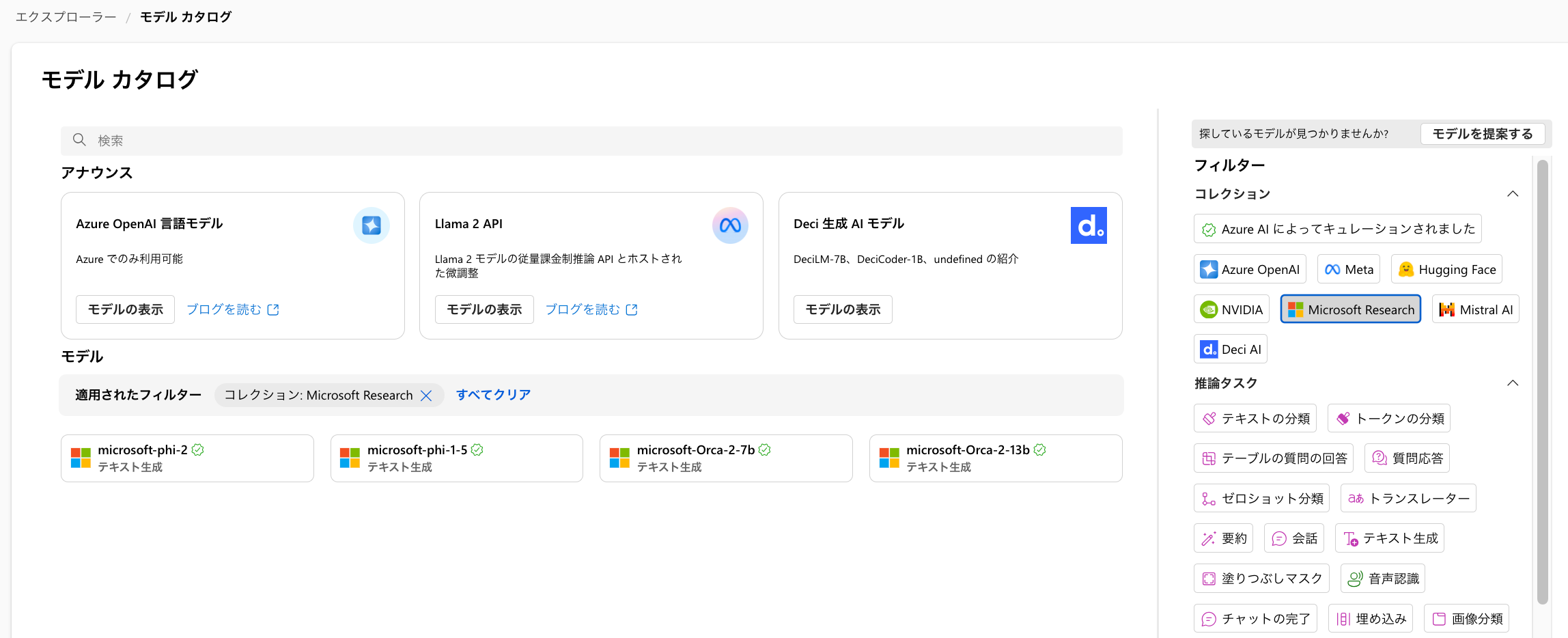Click the verified badge beside microsoft-Orca-2-7b

point(765,449)
